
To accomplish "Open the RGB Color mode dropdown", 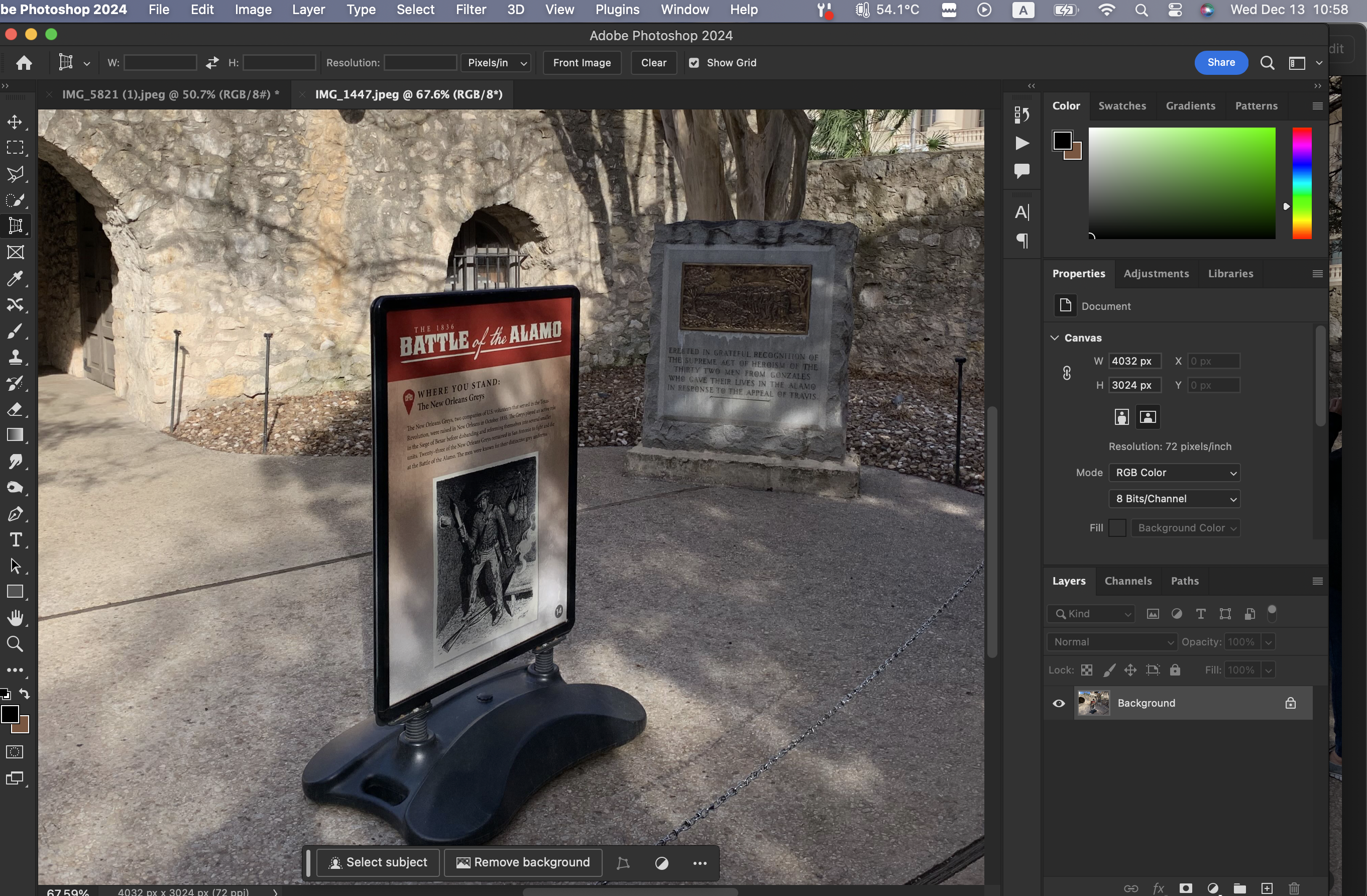I will pos(1174,472).
